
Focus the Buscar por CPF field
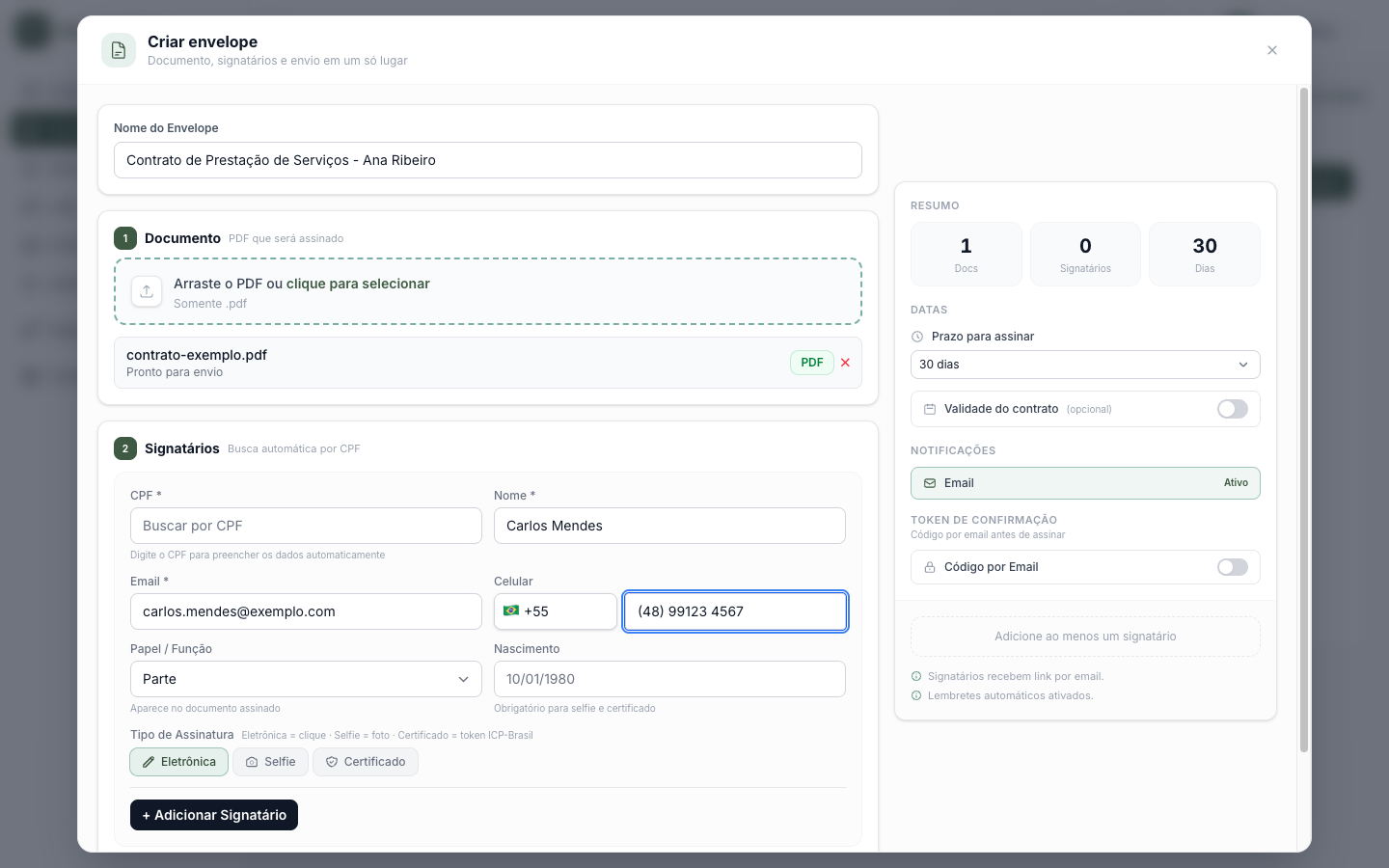coord(306,526)
